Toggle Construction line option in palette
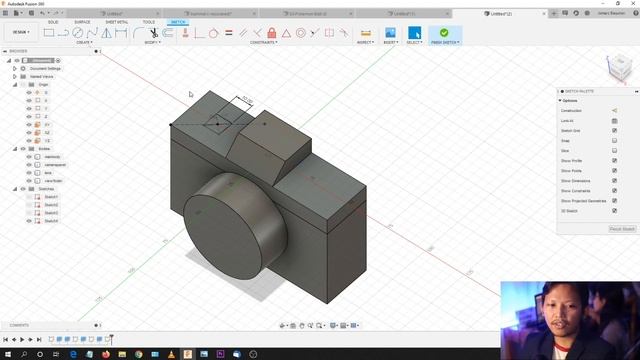The height and width of the screenshot is (360, 640). (614, 111)
